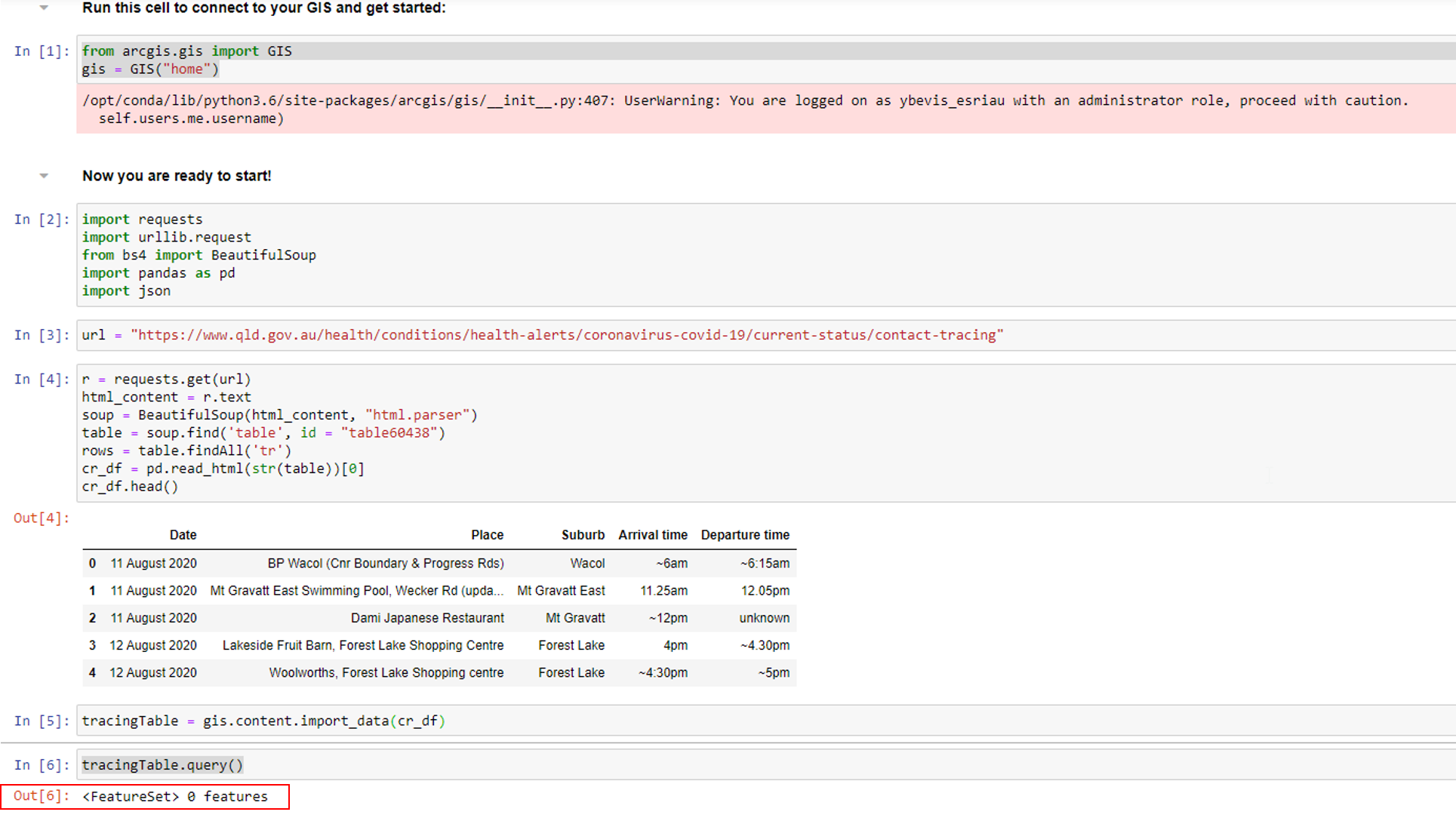Image resolution: width=1456 pixels, height=818 pixels.
Task: Select the tracingTable.query() code cell
Action: pos(766,765)
